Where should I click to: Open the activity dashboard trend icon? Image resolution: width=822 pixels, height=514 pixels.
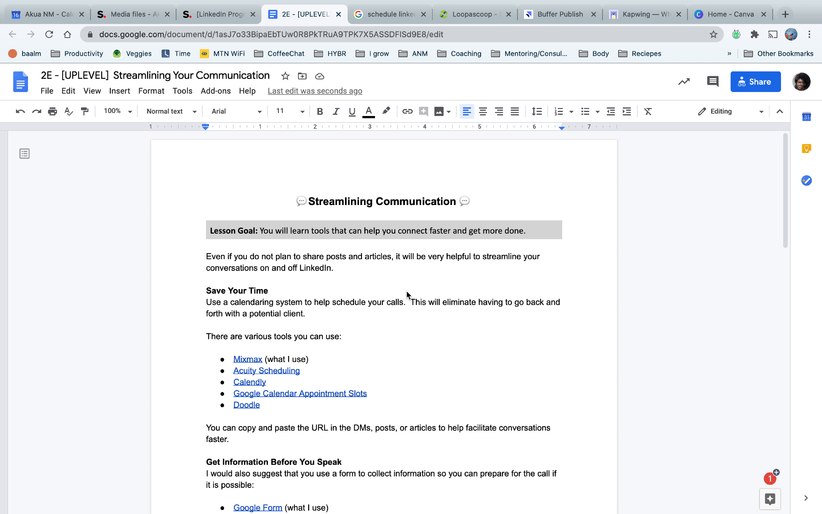pyautogui.click(x=684, y=81)
